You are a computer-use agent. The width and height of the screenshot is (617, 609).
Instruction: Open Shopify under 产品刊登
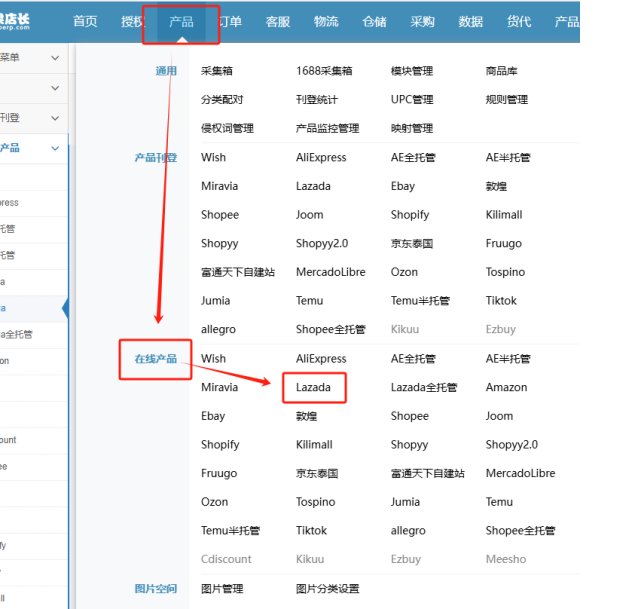410,215
